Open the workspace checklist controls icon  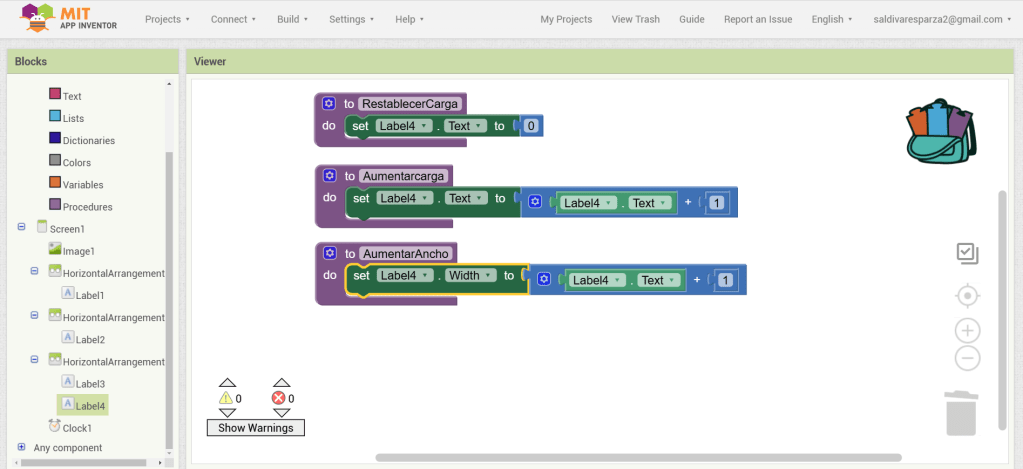coord(967,254)
